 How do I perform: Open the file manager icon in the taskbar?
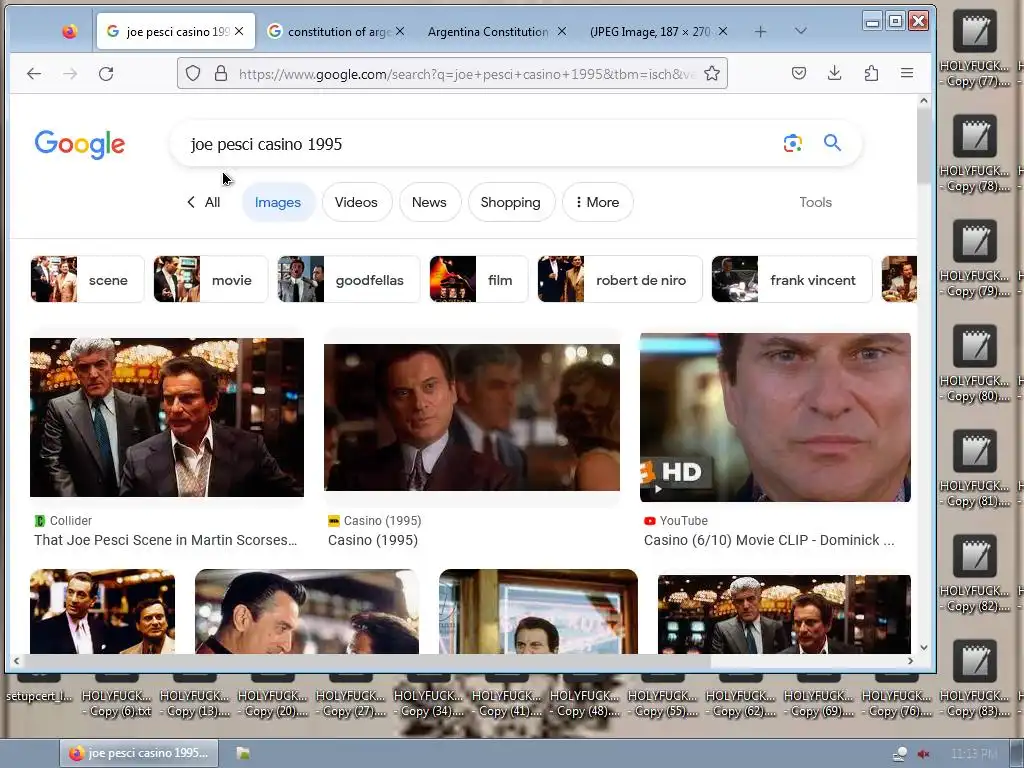tap(243, 753)
